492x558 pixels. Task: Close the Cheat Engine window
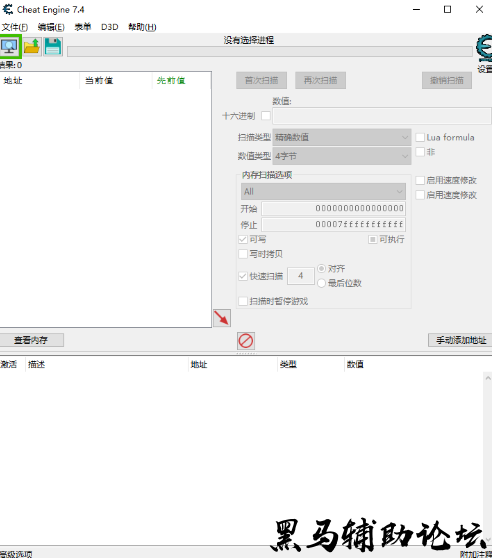479,10
